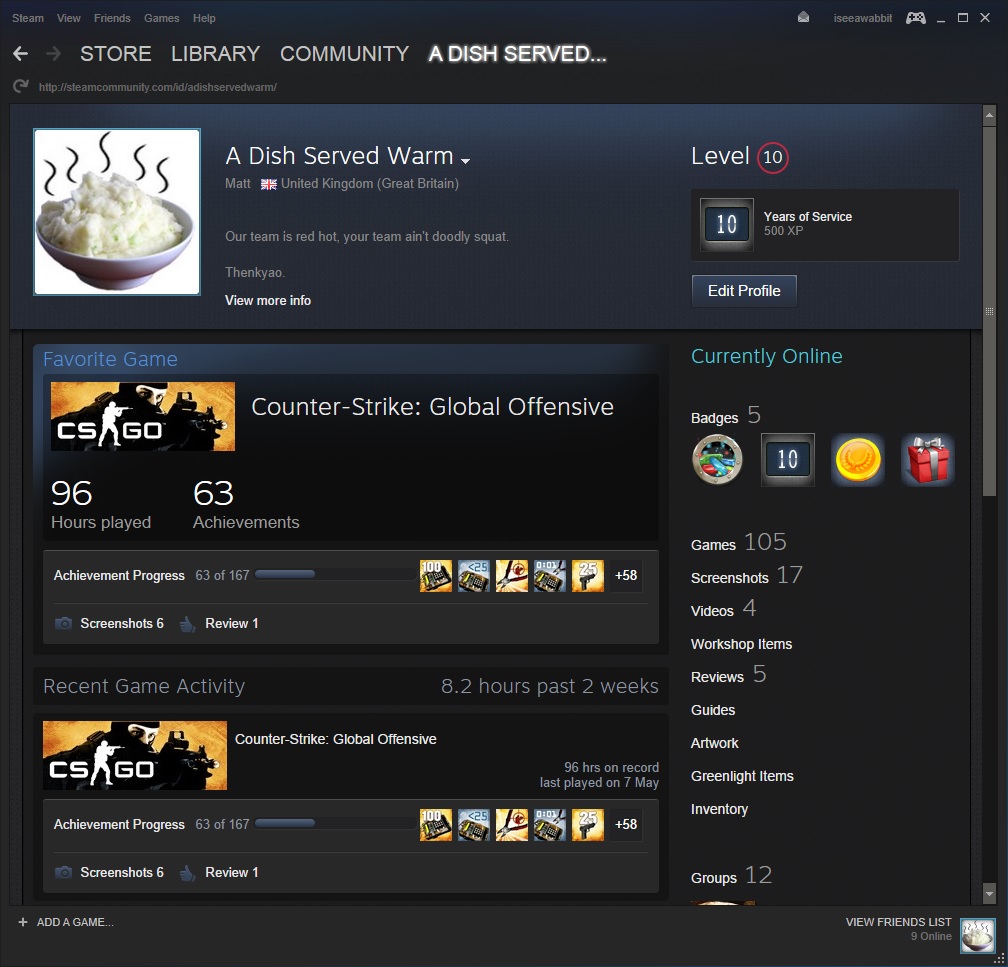Open the mashed potato profile avatar
The width and height of the screenshot is (1008, 967).
tap(117, 212)
